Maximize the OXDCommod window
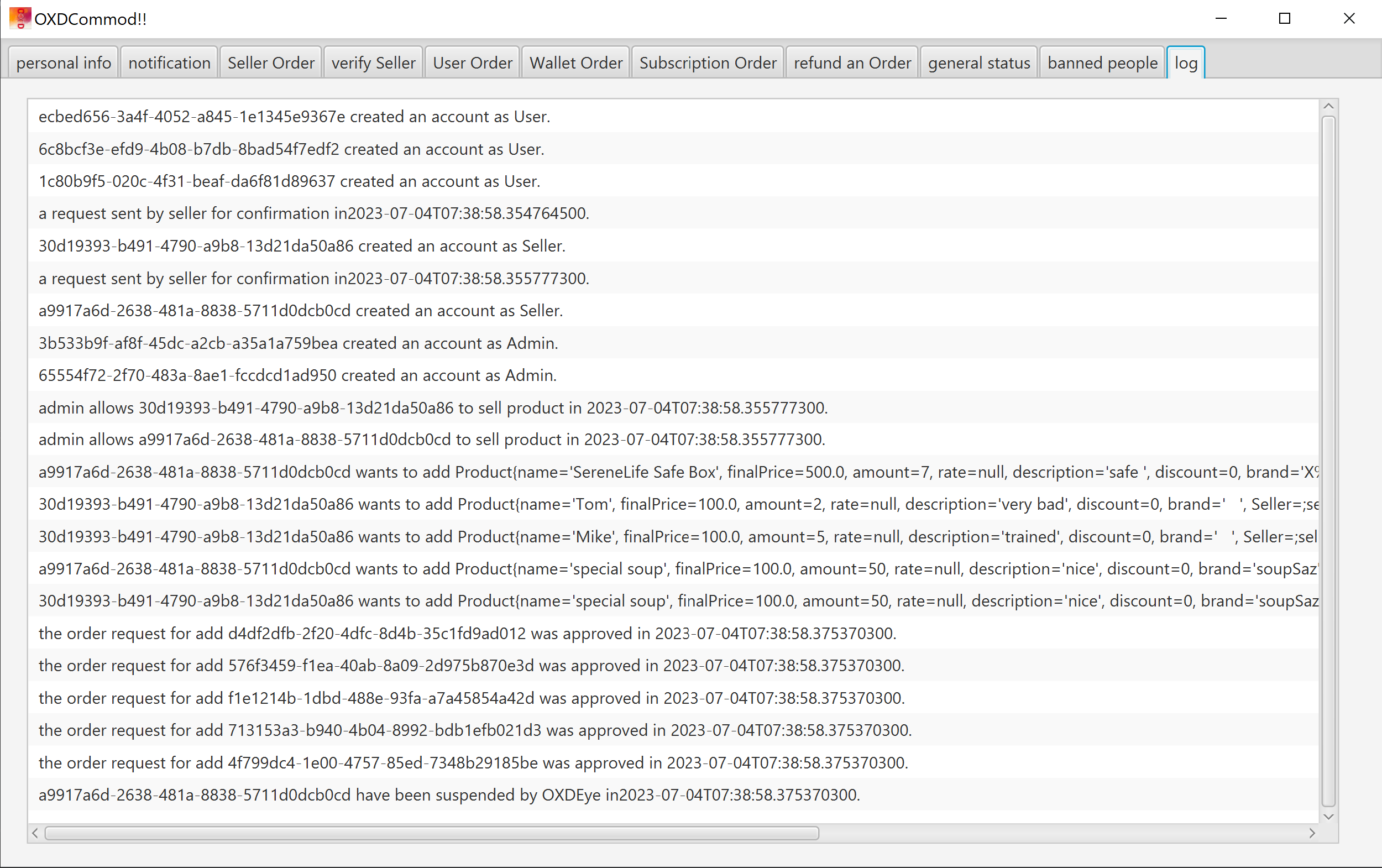The image size is (1382, 868). tap(1285, 18)
